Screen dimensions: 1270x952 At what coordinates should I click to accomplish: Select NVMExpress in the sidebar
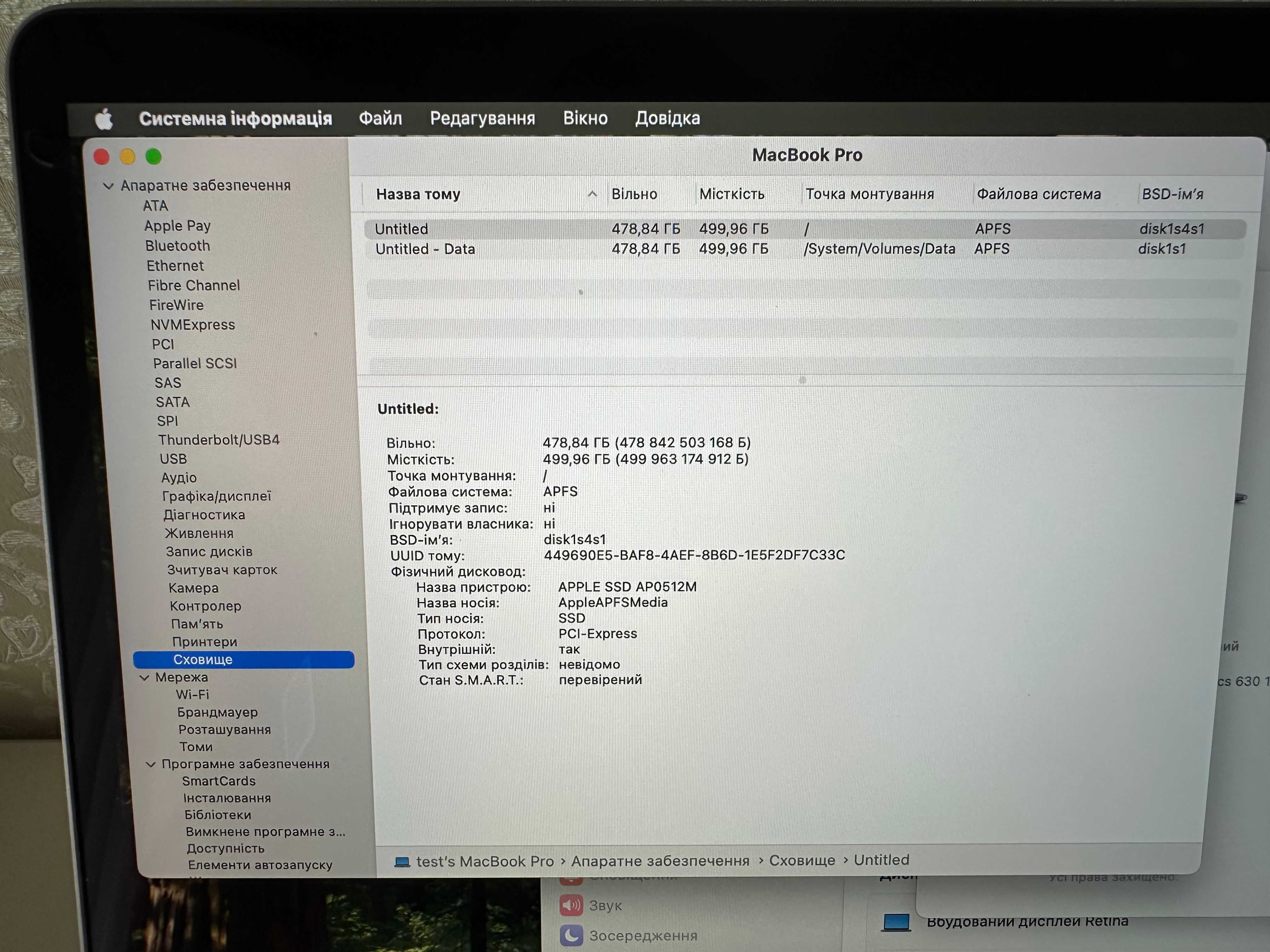coord(193,325)
